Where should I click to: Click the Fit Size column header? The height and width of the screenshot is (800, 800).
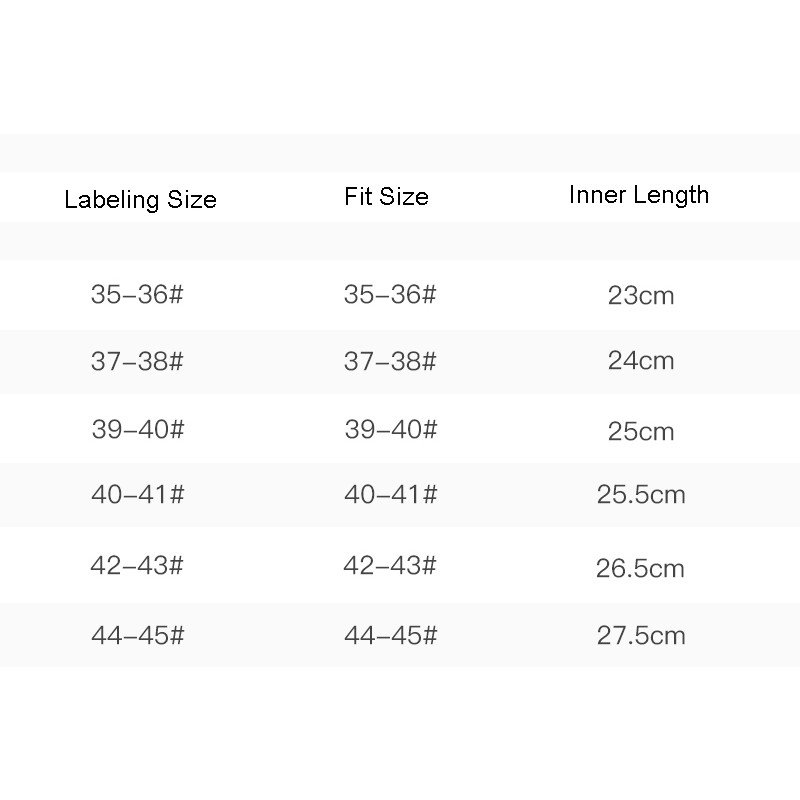click(386, 196)
